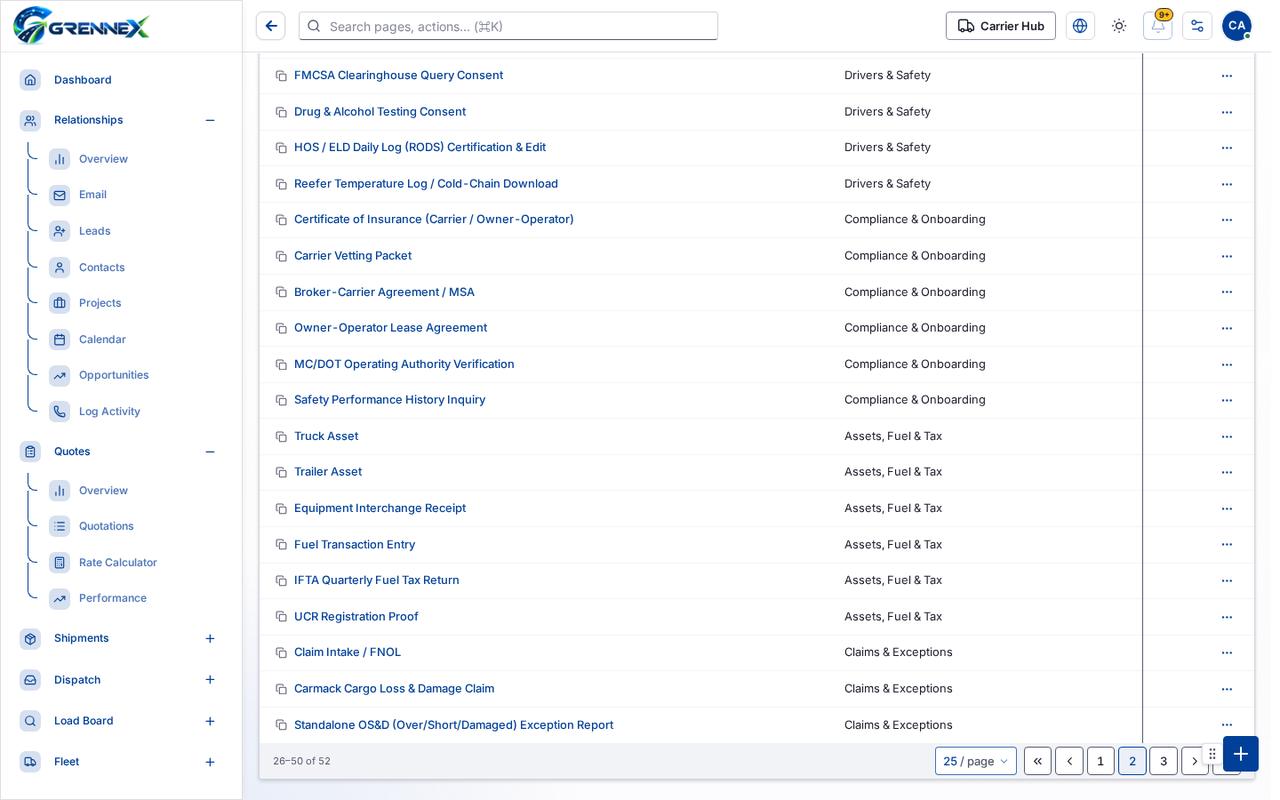Open the 25 / page dropdown

coord(976,761)
